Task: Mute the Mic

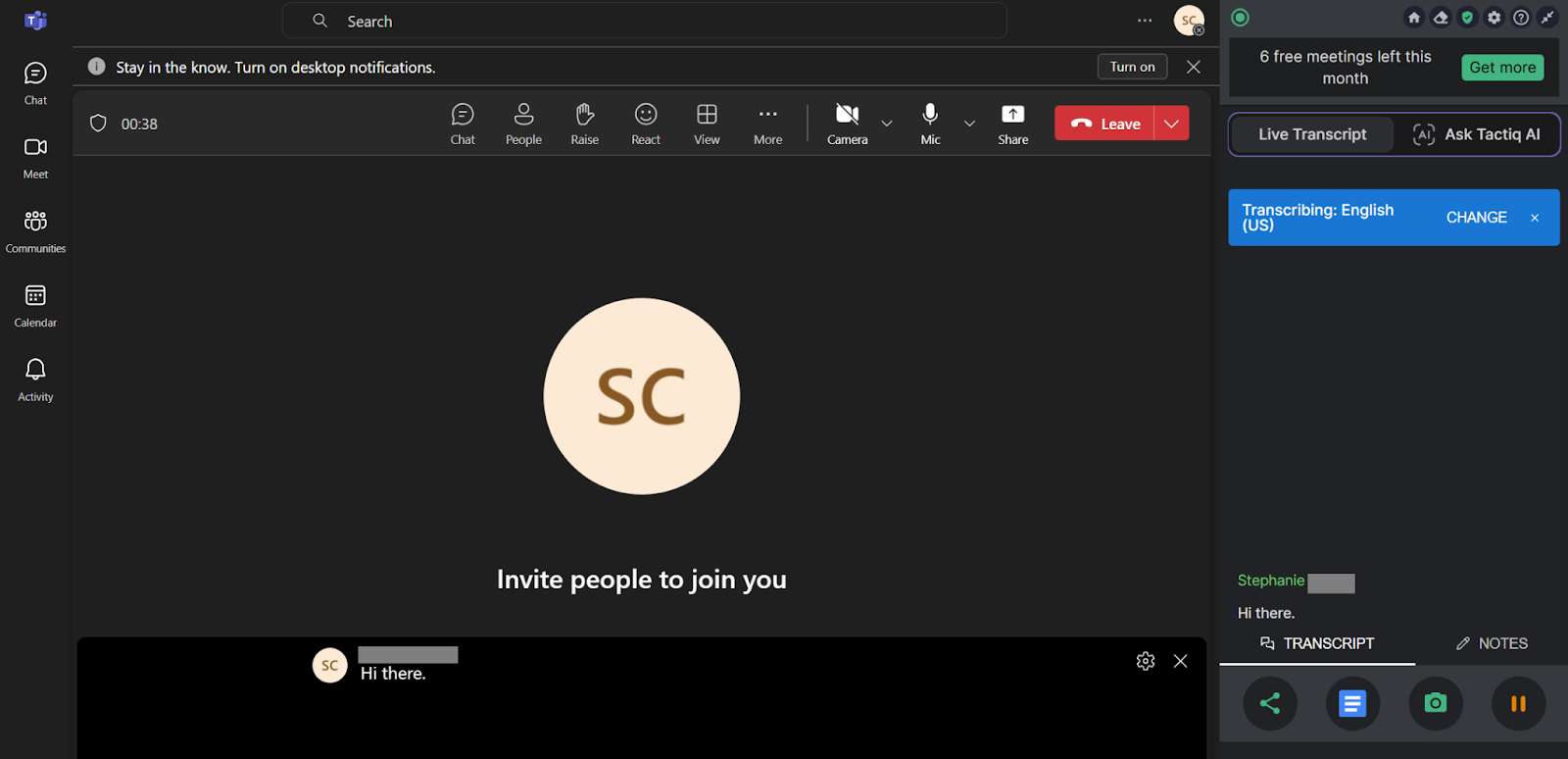Action: 930,124
